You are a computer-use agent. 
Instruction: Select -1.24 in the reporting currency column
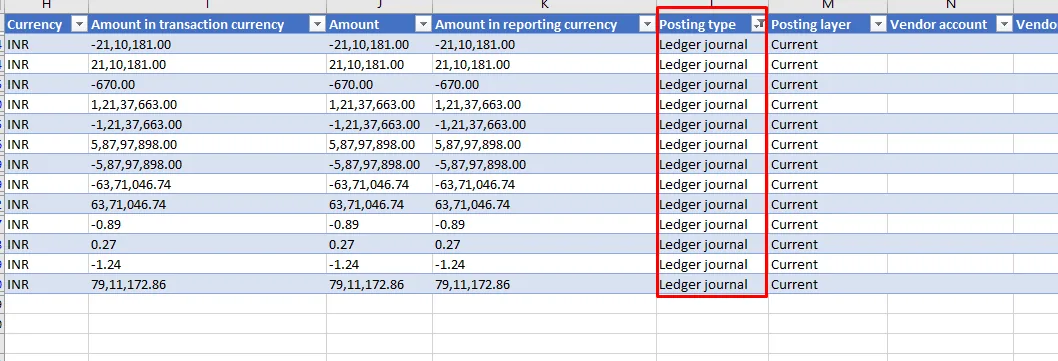(x=545, y=264)
